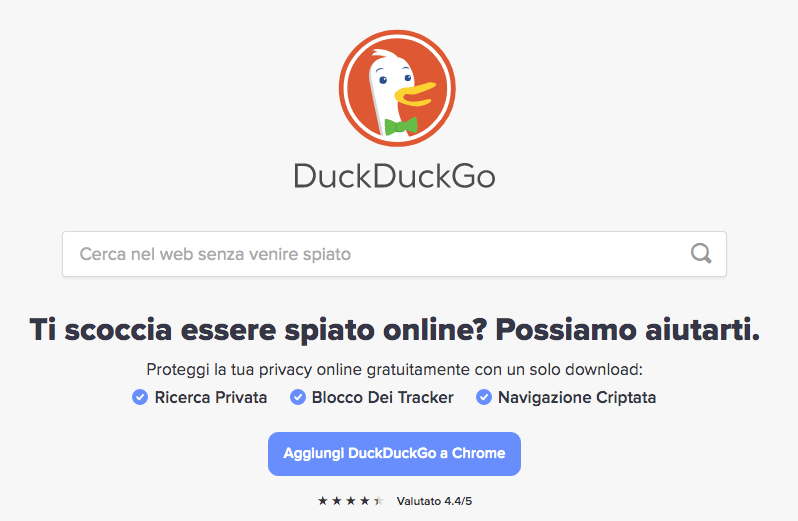Click the DuckDuckGo wordmark text
The width and height of the screenshot is (798, 521).
pyautogui.click(x=394, y=176)
